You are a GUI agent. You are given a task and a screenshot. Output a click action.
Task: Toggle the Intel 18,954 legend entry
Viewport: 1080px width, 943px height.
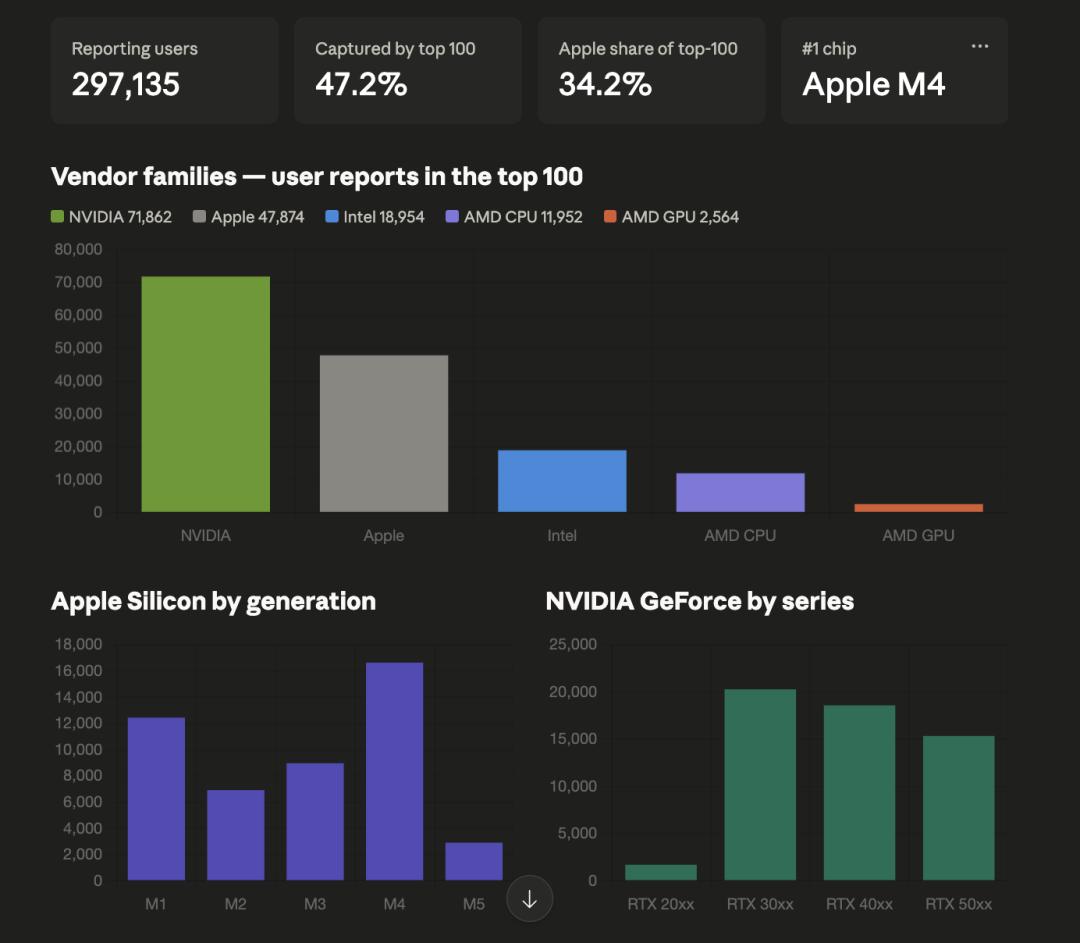[x=375, y=217]
